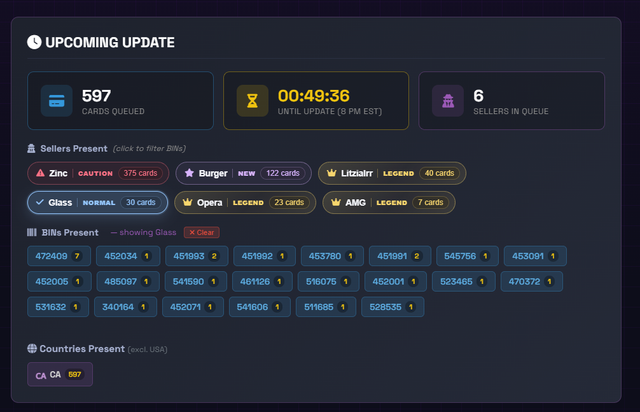The height and width of the screenshot is (412, 640).
Task: Click the 30 cards badge on Glass
Action: pyautogui.click(x=141, y=202)
